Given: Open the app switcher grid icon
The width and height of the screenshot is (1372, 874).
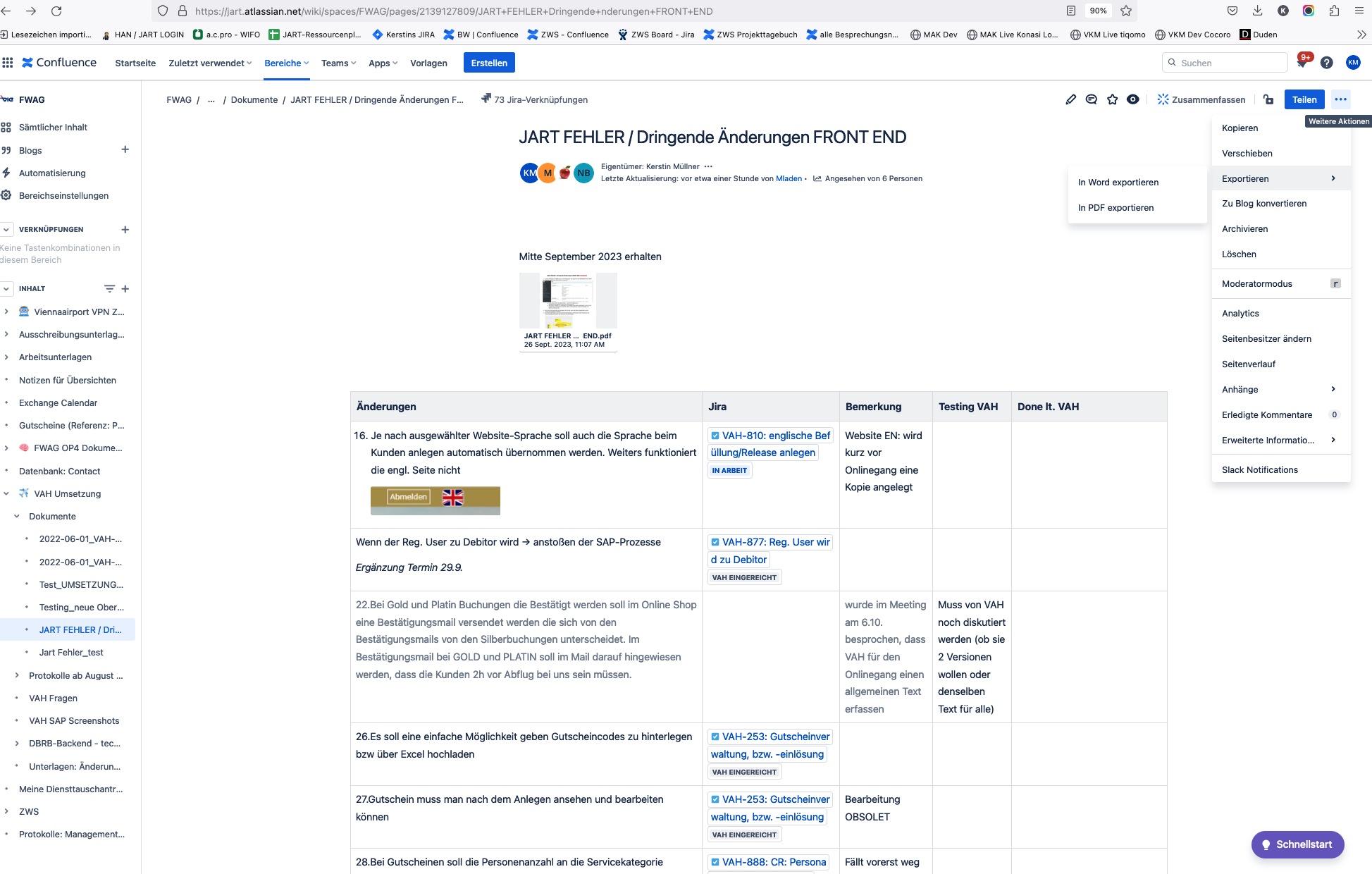Looking at the screenshot, I should [8, 63].
